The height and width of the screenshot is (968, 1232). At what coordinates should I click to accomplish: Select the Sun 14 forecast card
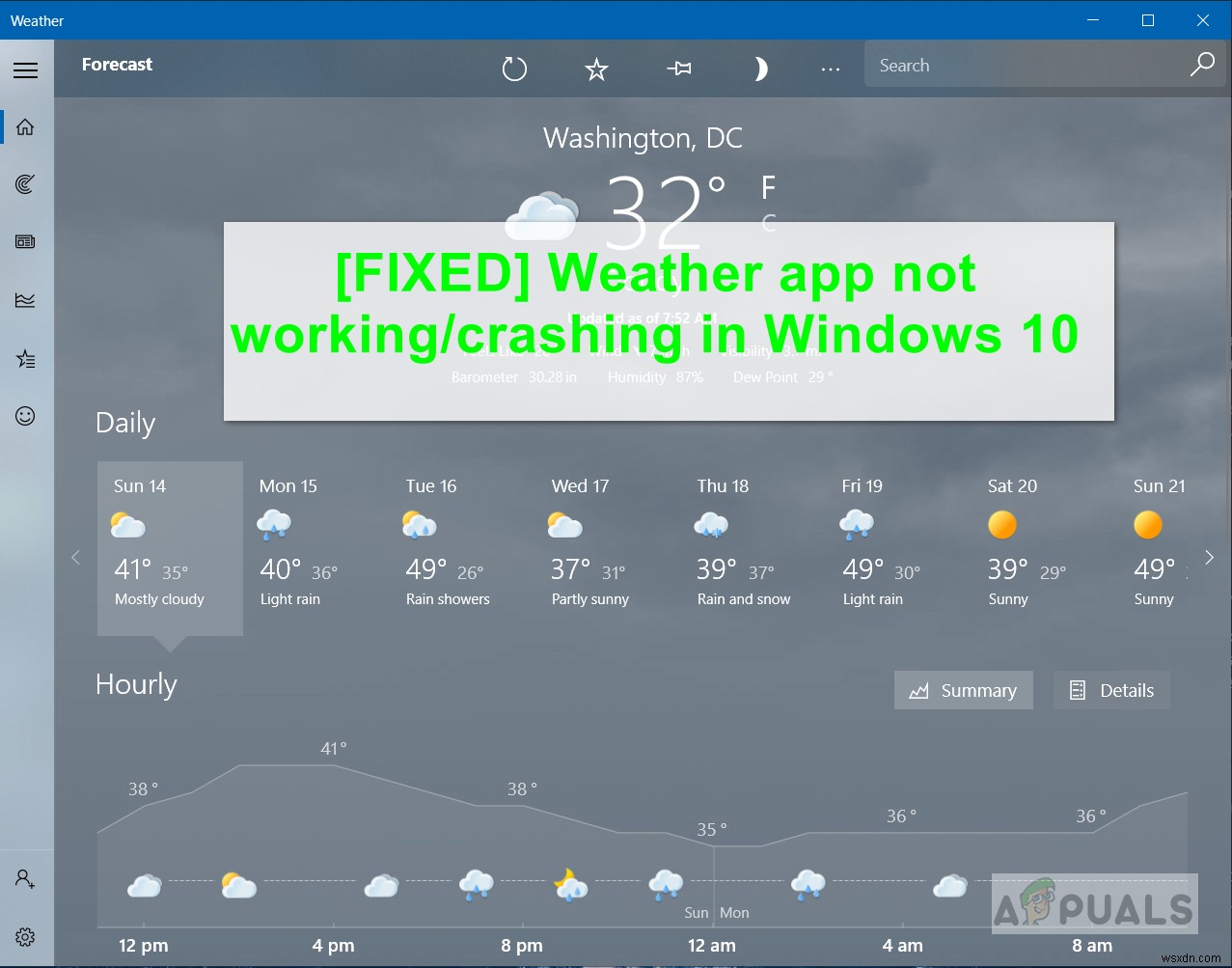tap(170, 548)
